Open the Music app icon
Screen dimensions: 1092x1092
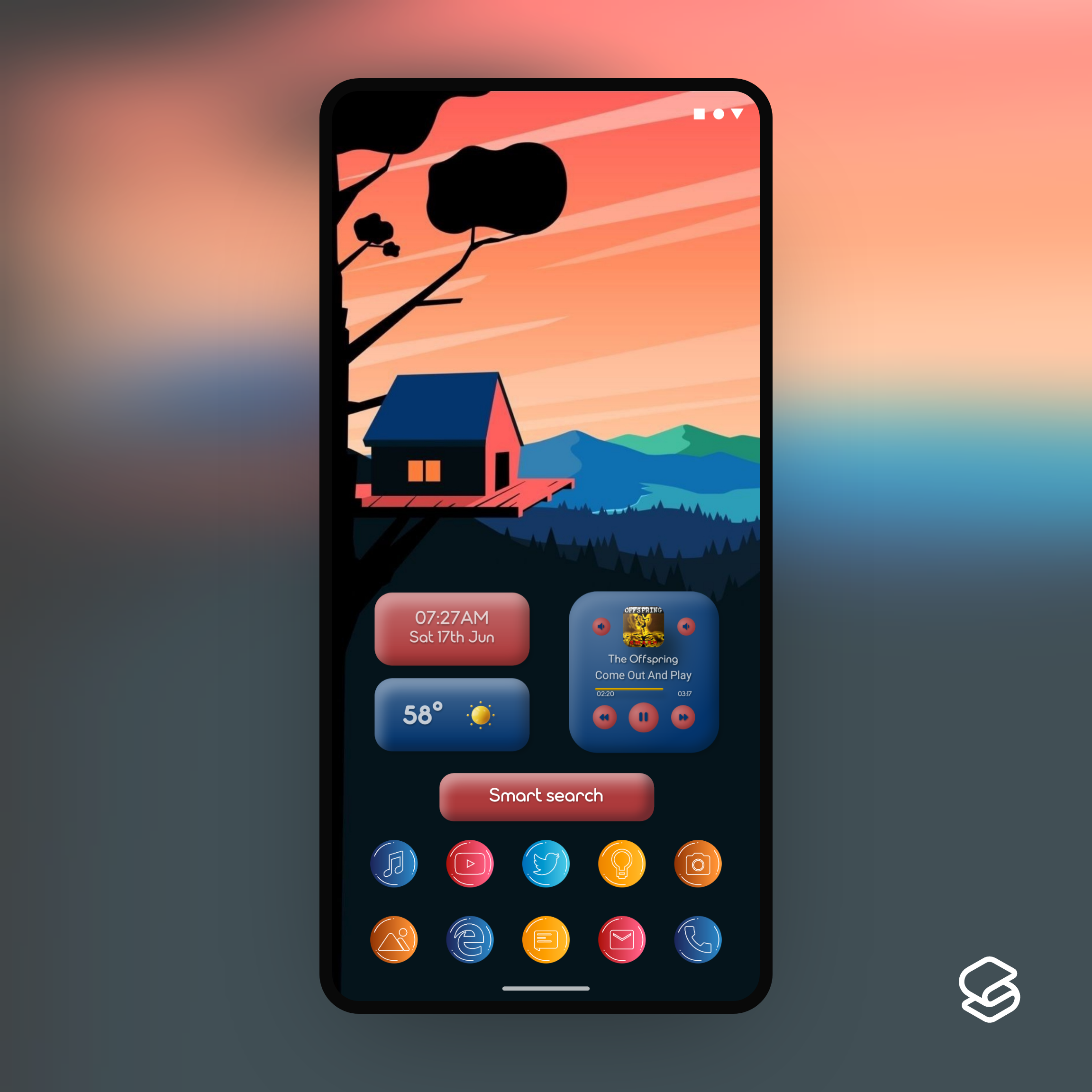(393, 862)
